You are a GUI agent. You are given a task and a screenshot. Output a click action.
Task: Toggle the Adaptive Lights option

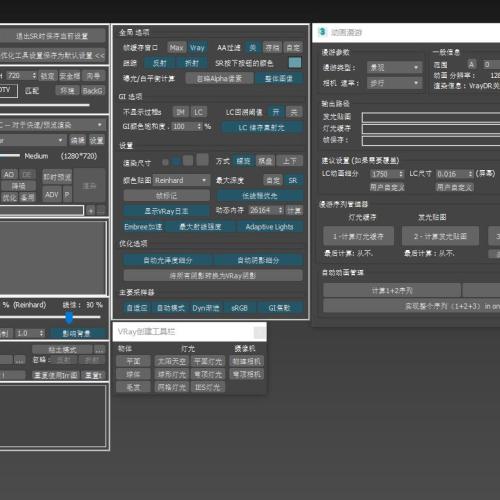[x=269, y=227]
